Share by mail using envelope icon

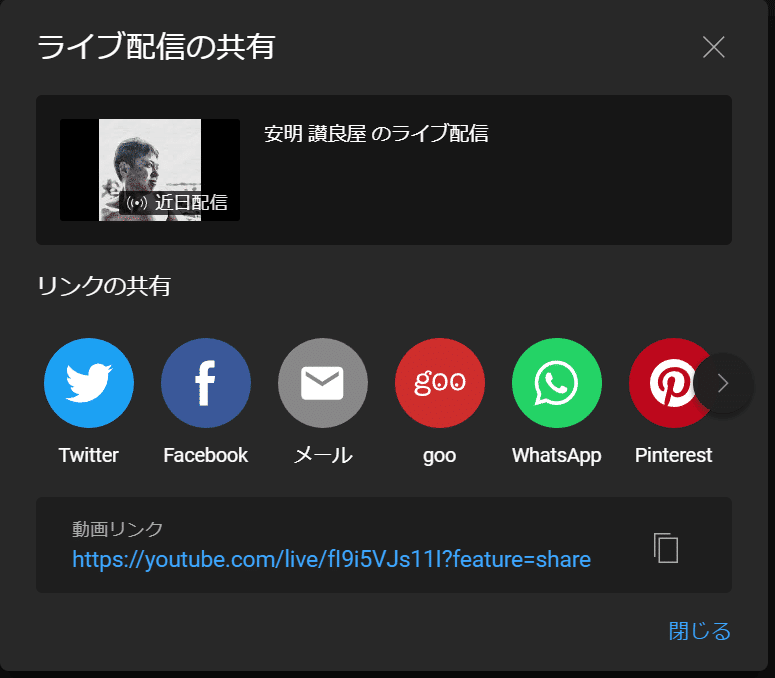(x=323, y=383)
